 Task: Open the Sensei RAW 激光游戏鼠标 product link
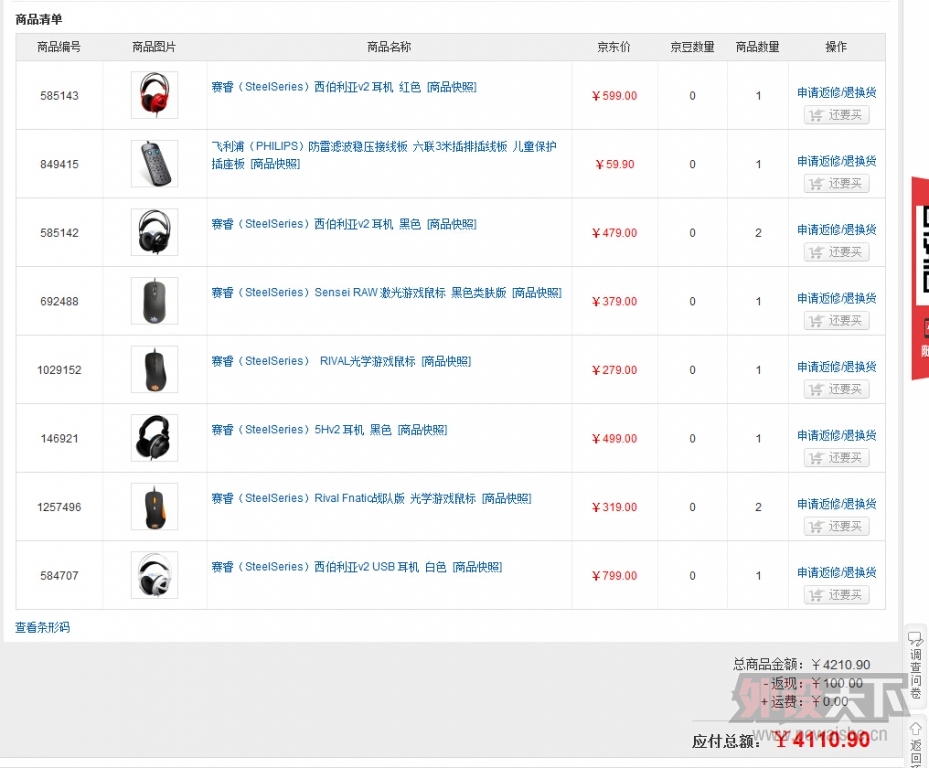point(358,293)
